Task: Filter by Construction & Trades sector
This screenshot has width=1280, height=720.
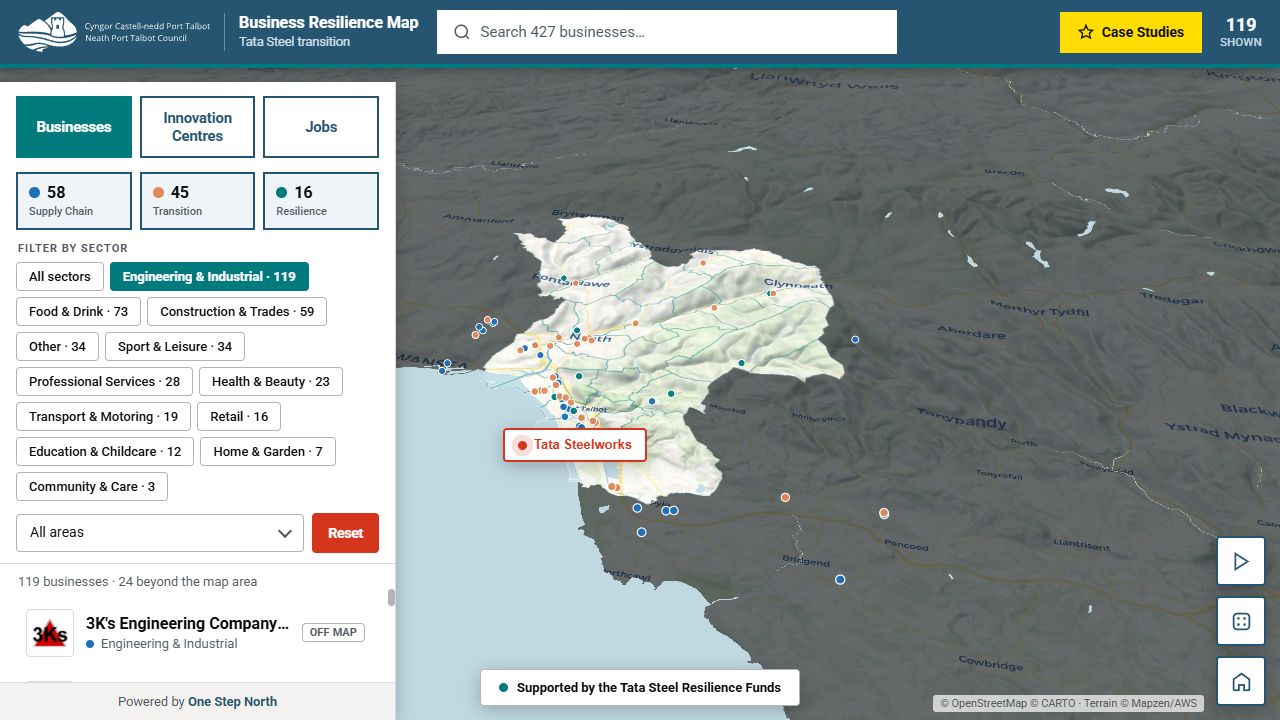Action: tap(237, 312)
